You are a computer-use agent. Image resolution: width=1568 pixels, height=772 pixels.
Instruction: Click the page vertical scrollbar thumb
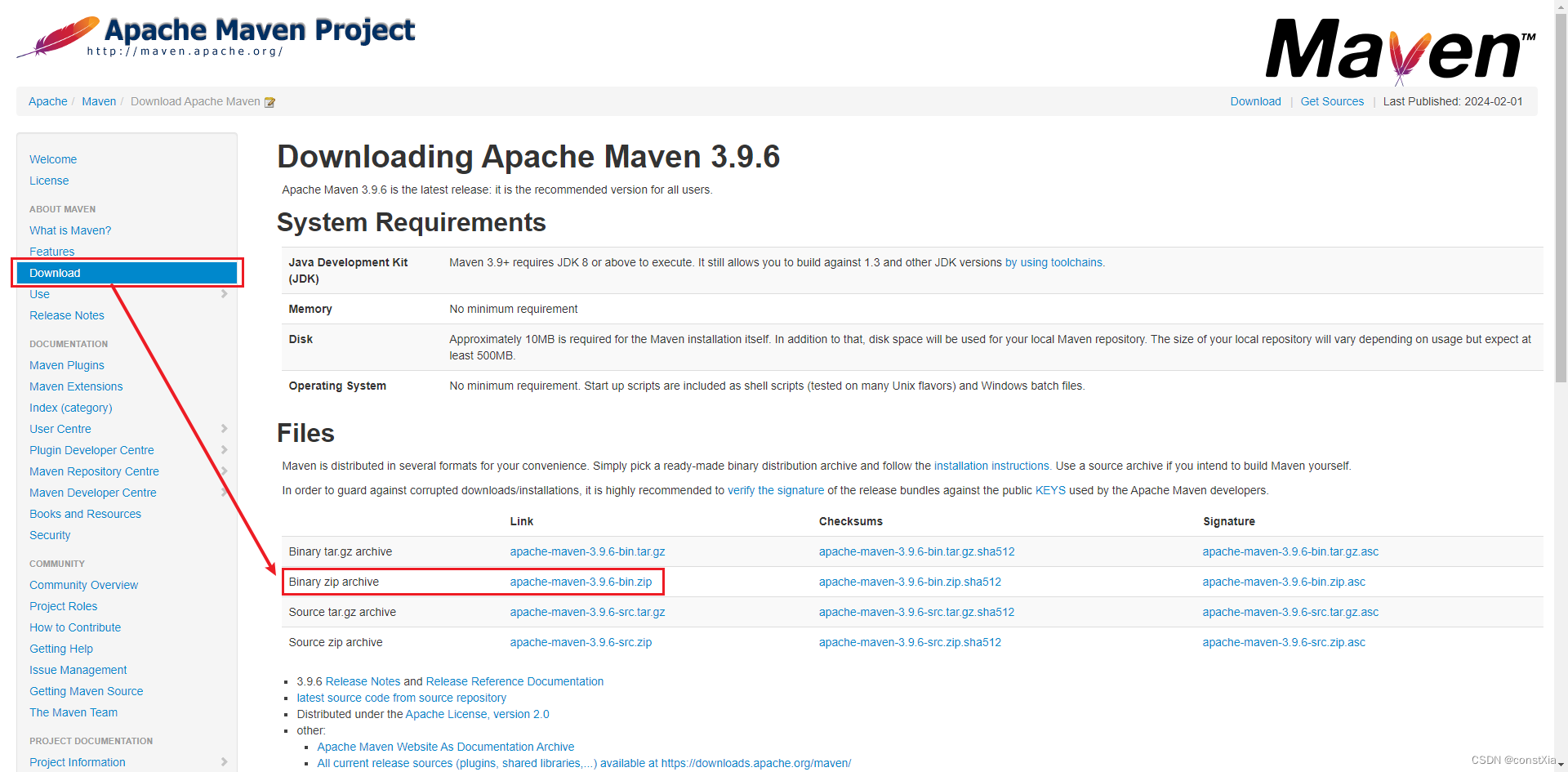pos(1561,196)
